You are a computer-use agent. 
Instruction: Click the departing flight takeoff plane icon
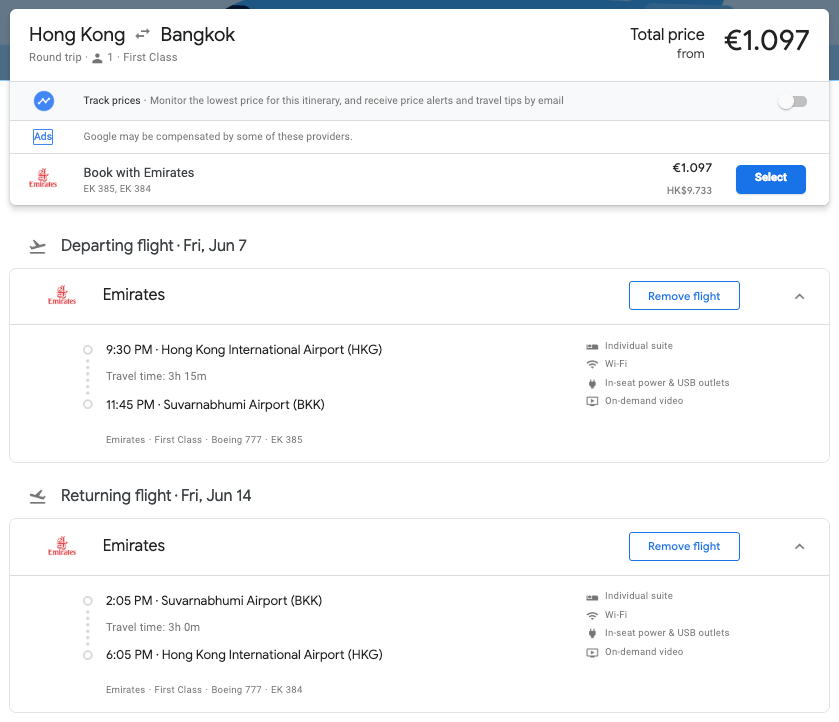37,246
